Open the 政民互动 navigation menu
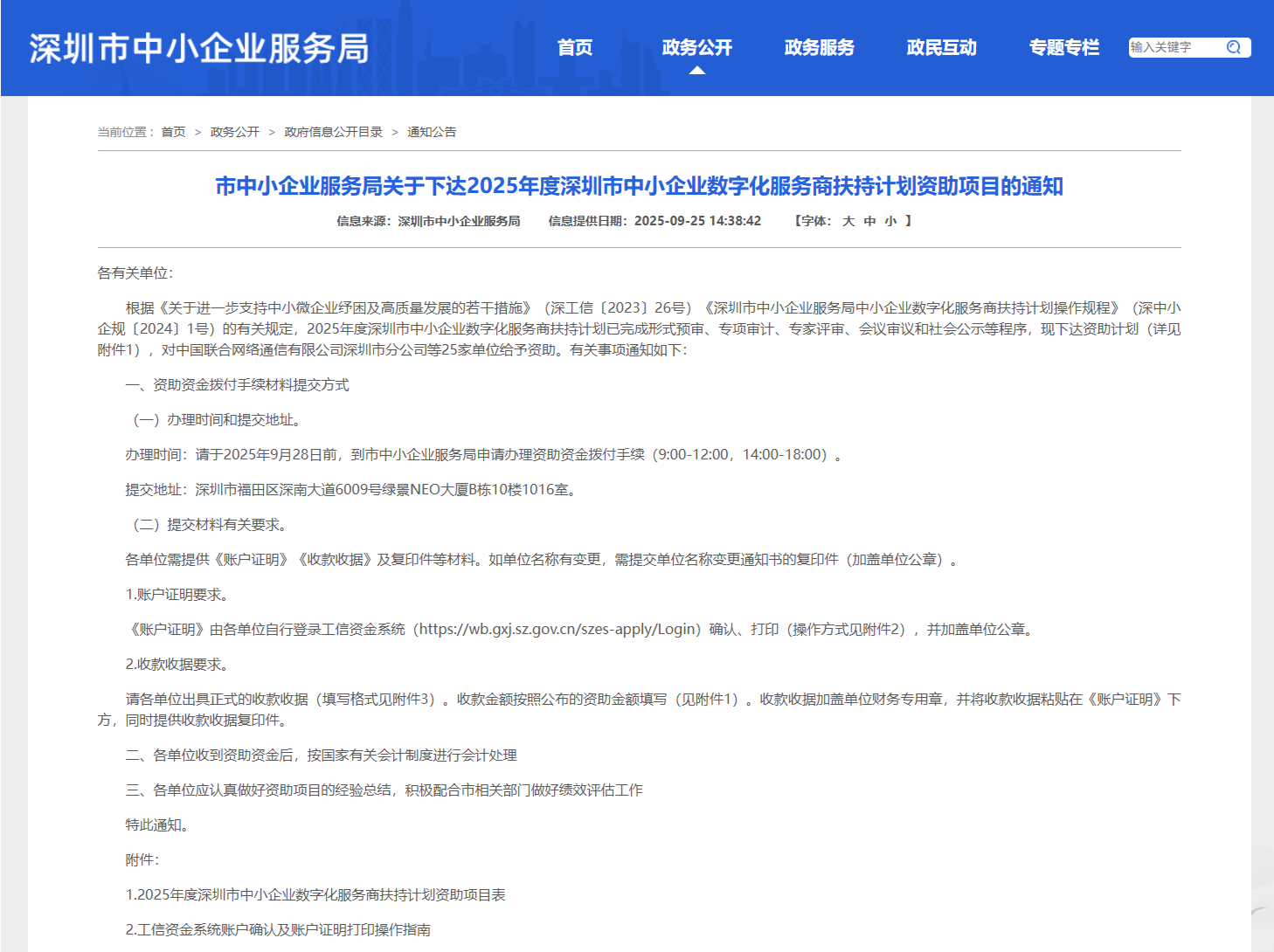 pos(941,48)
